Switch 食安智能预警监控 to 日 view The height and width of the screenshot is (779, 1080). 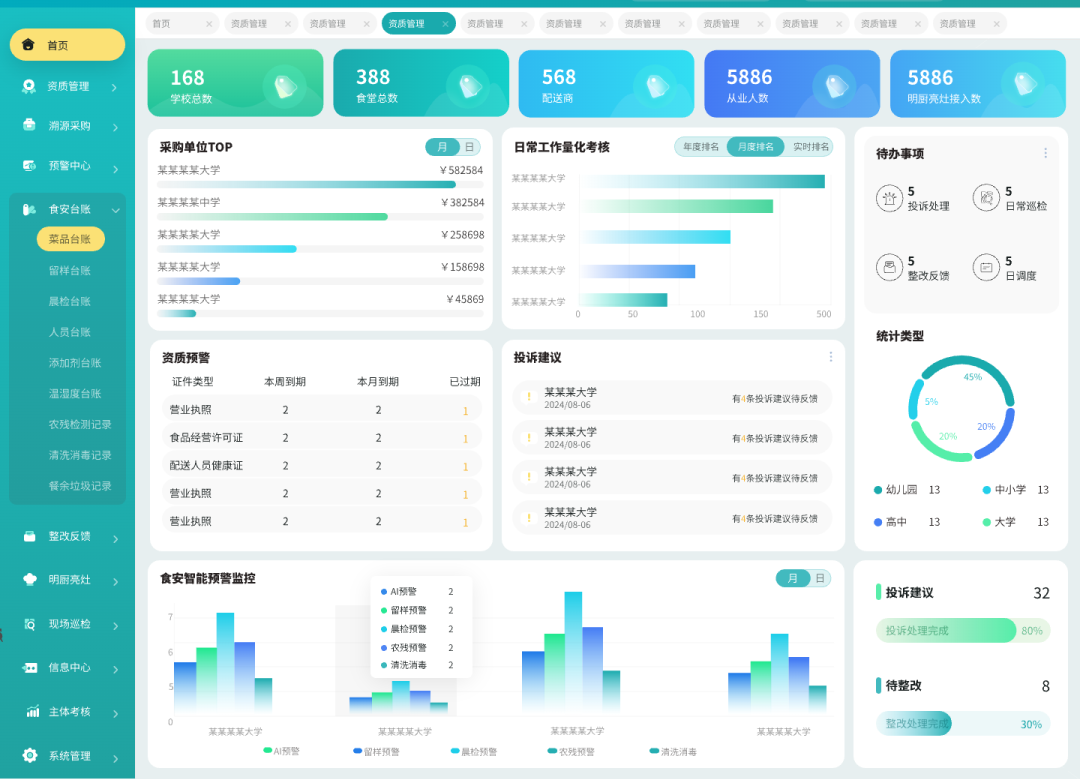coord(820,578)
